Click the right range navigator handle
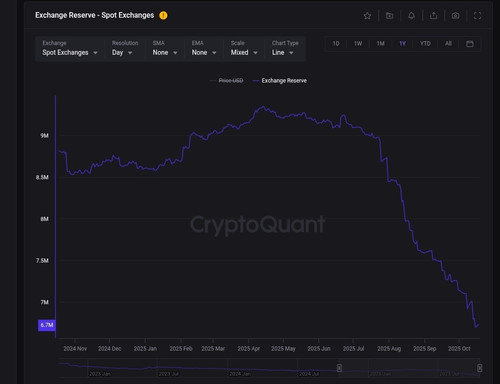This screenshot has width=500, height=384. pos(480,368)
